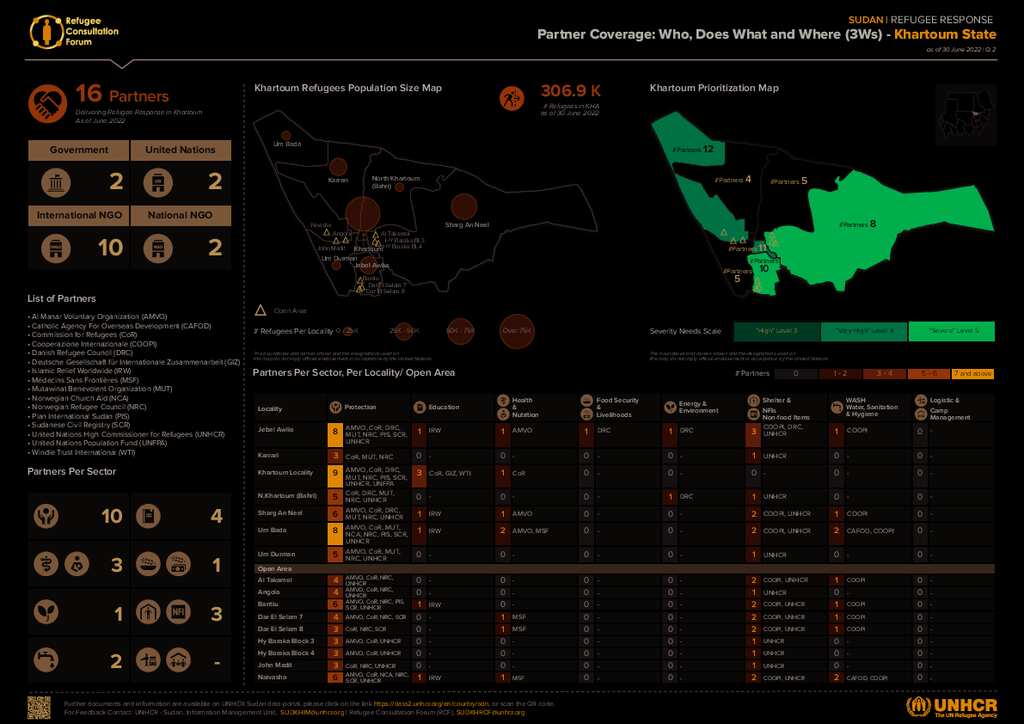The height and width of the screenshot is (724, 1024).
Task: Click the running refugee icon beside 306.9 K
Action: point(512,99)
